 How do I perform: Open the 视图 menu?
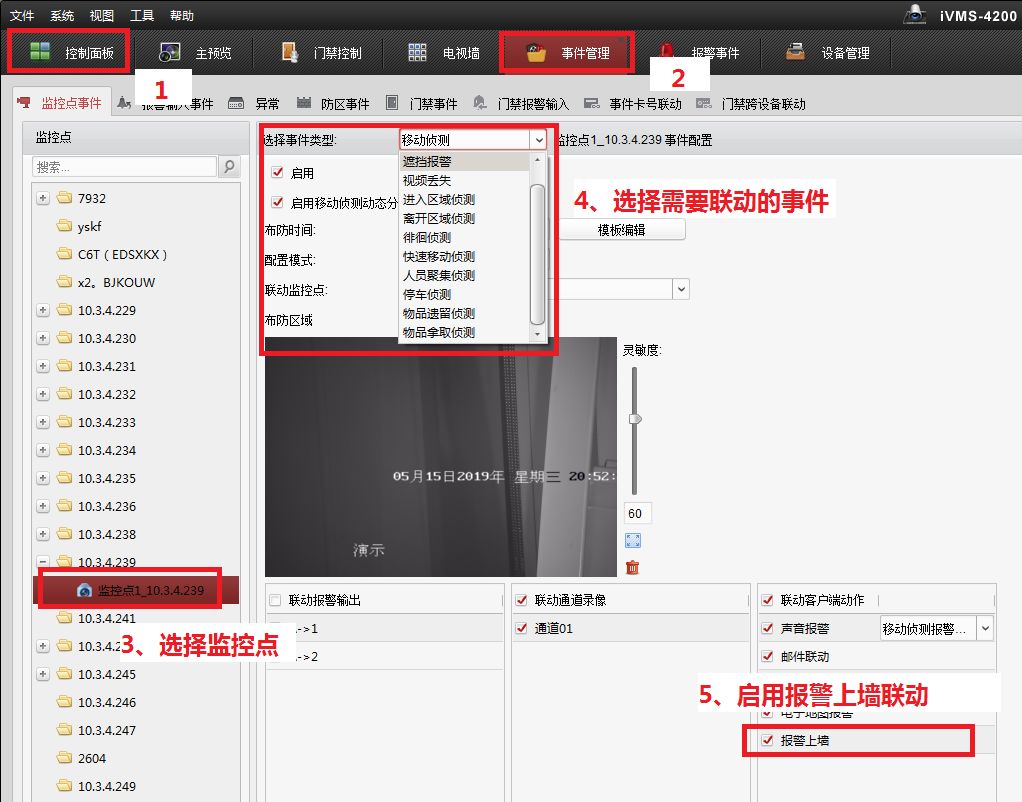coord(101,16)
